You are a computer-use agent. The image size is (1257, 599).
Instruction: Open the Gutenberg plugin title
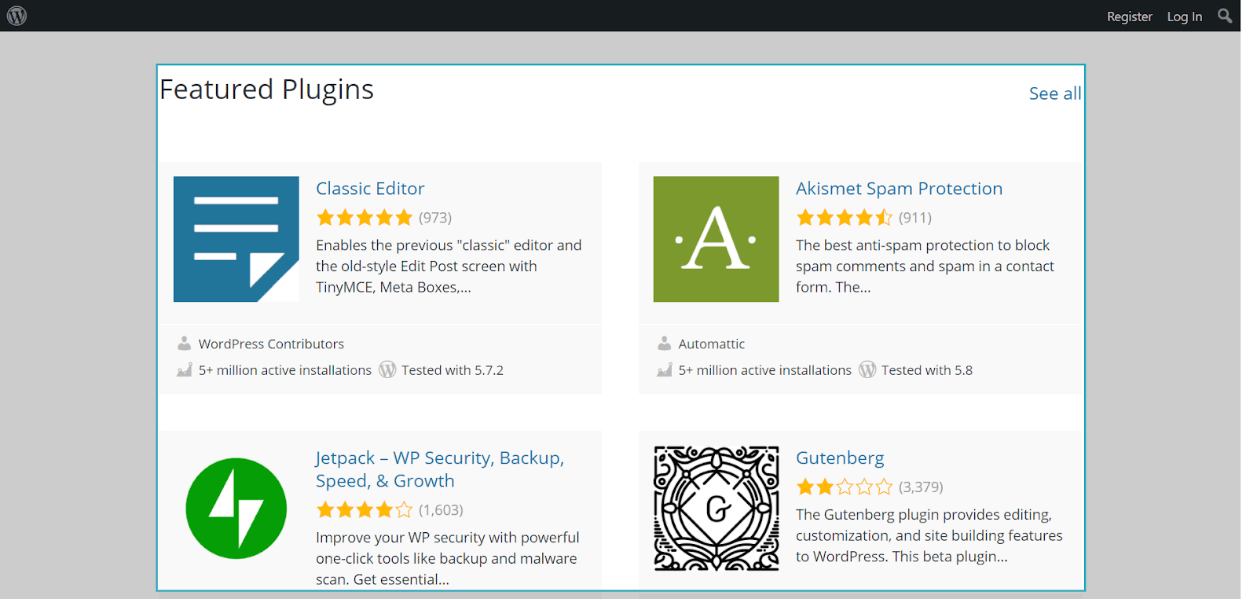tap(840, 458)
